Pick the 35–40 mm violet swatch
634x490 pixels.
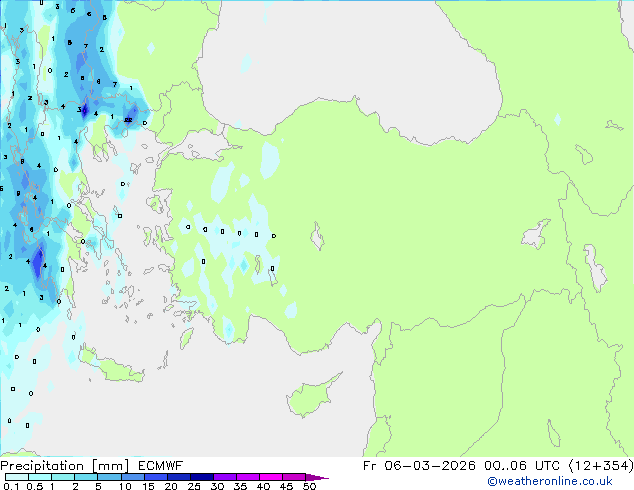coord(248,477)
